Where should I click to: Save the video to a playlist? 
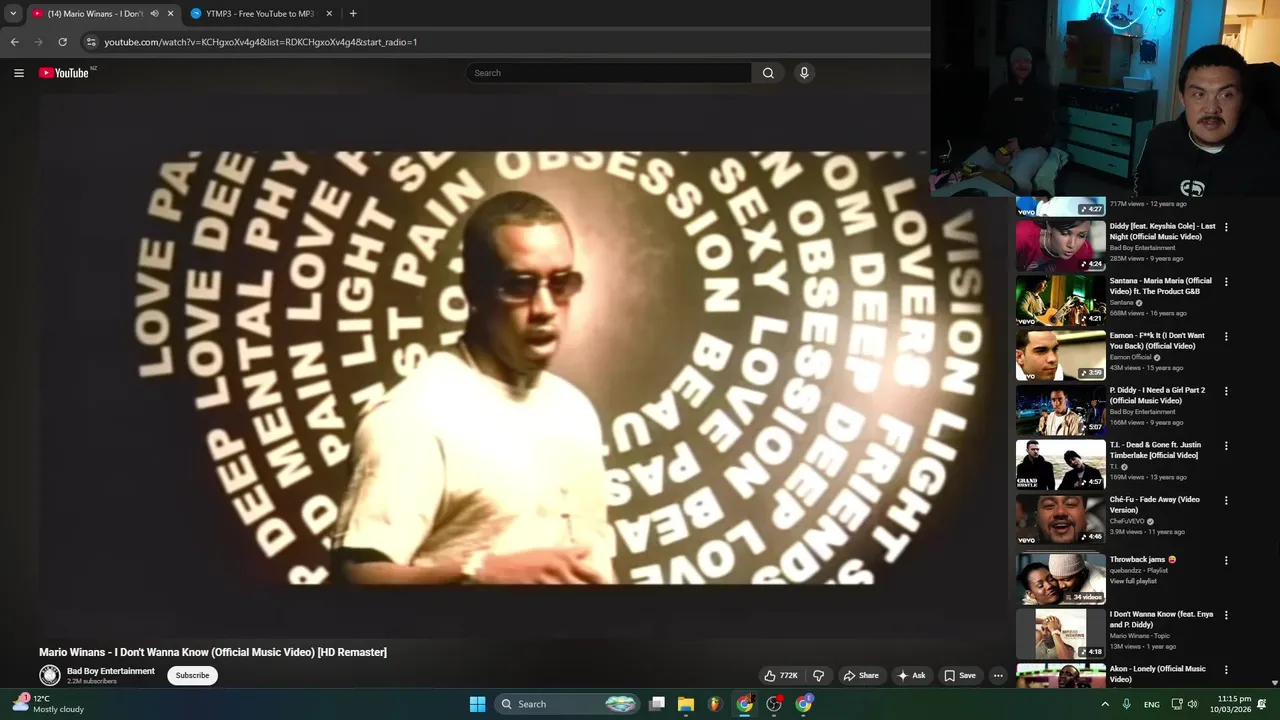click(x=960, y=676)
